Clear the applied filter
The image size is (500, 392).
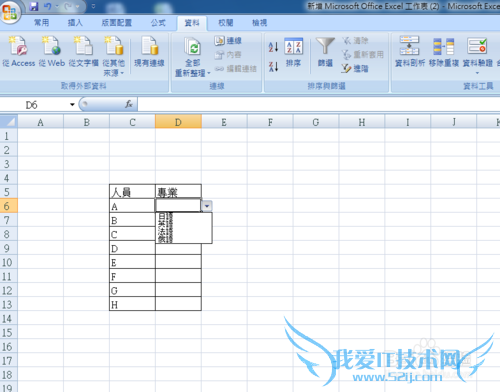tap(355, 41)
